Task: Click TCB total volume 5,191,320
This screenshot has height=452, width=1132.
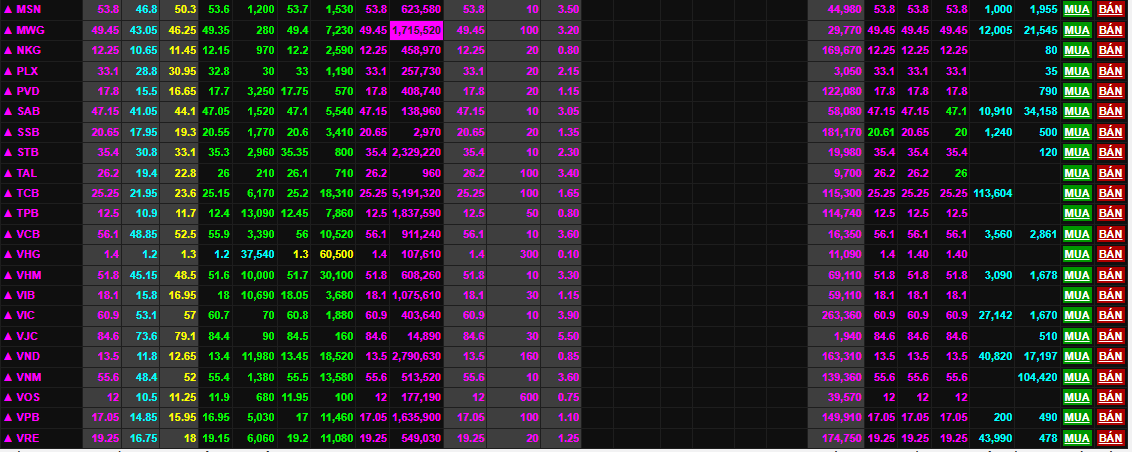Action: [417, 194]
